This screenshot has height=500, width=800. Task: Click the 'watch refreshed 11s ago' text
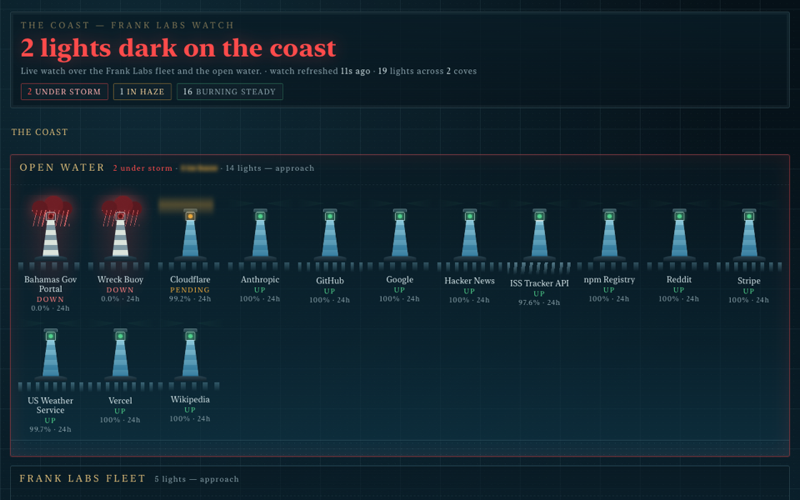[x=320, y=71]
